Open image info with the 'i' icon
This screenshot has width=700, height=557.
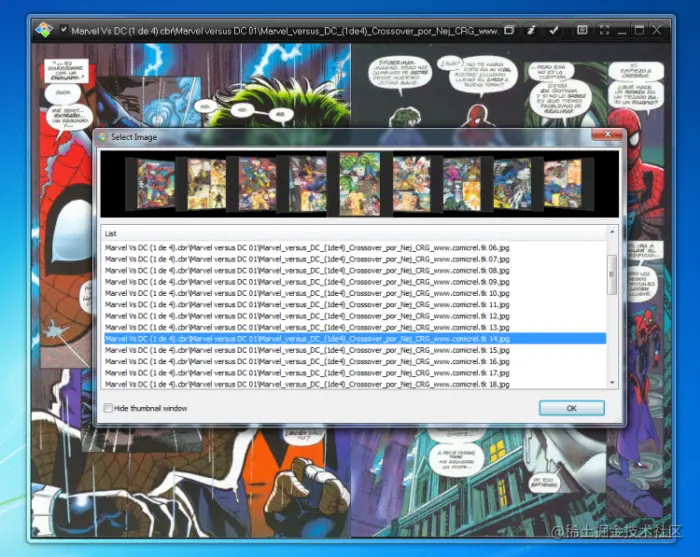click(531, 30)
